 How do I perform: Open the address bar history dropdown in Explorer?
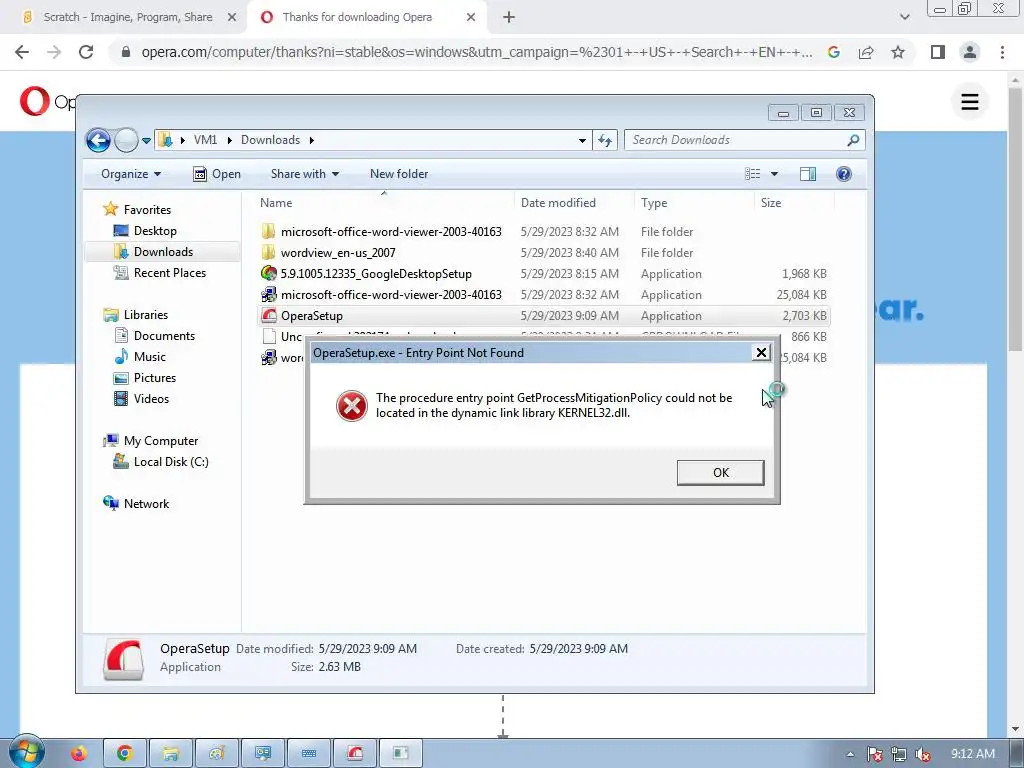[x=582, y=140]
